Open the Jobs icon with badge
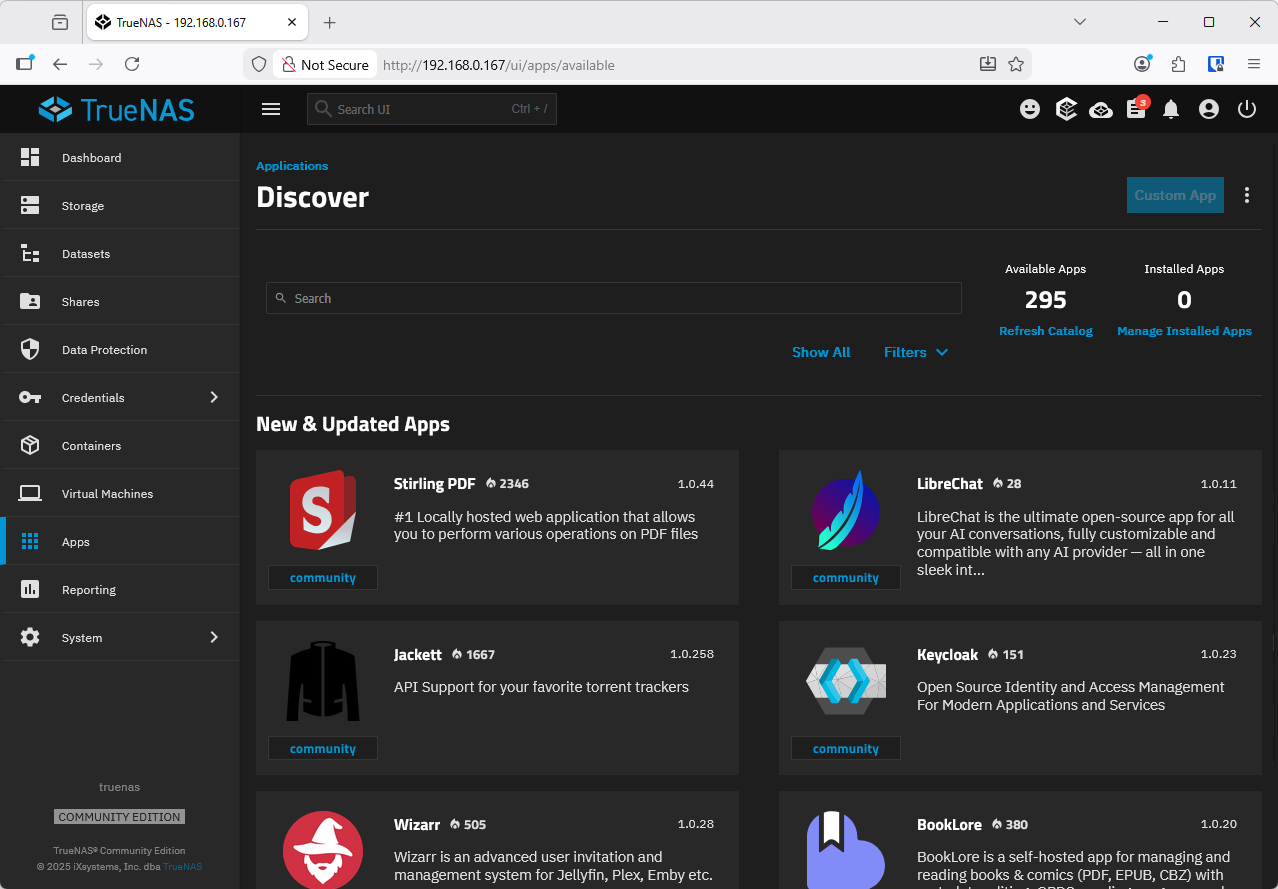The height and width of the screenshot is (889, 1278). pos(1137,108)
